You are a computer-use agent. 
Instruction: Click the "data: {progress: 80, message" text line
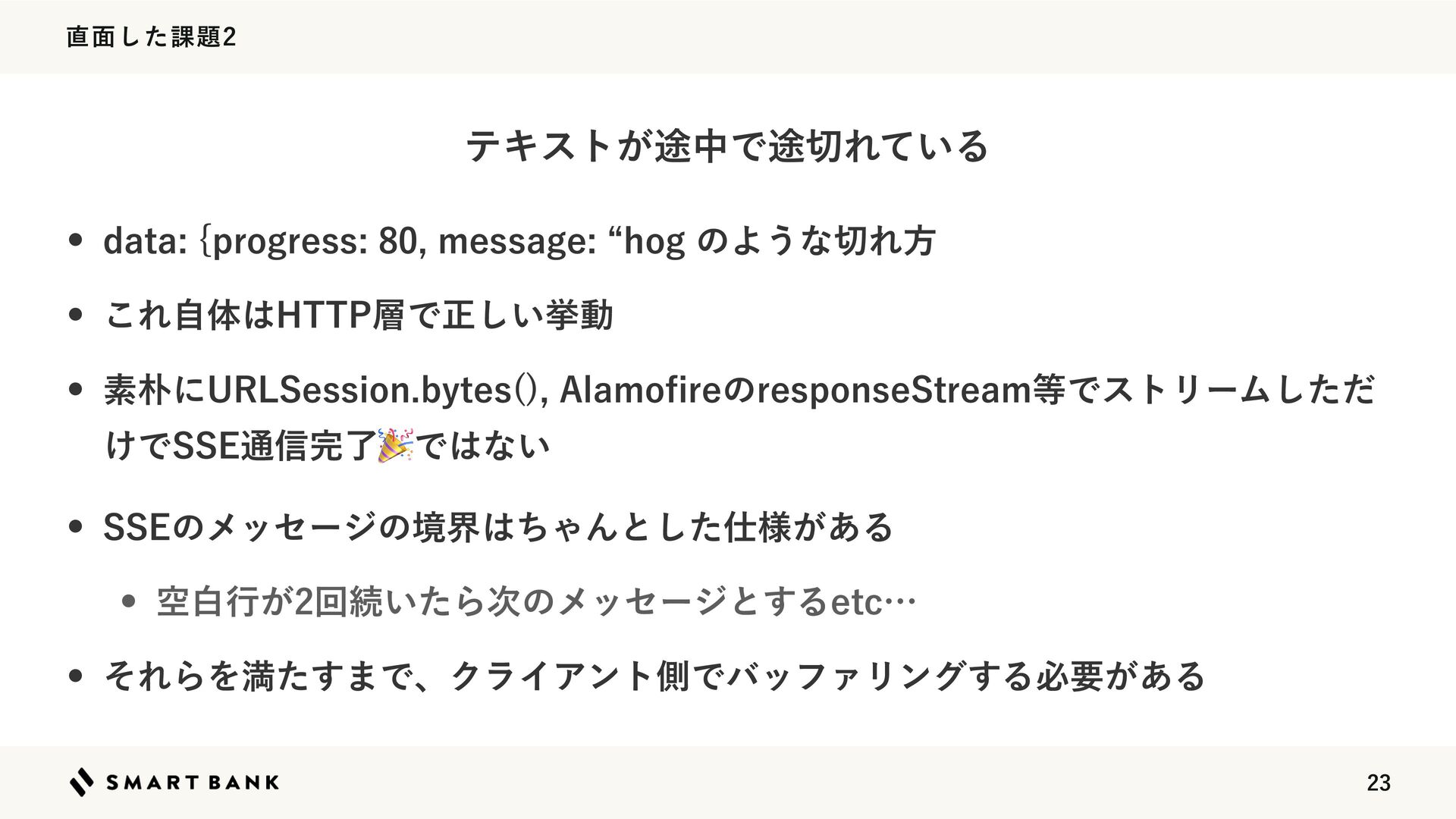519,241
